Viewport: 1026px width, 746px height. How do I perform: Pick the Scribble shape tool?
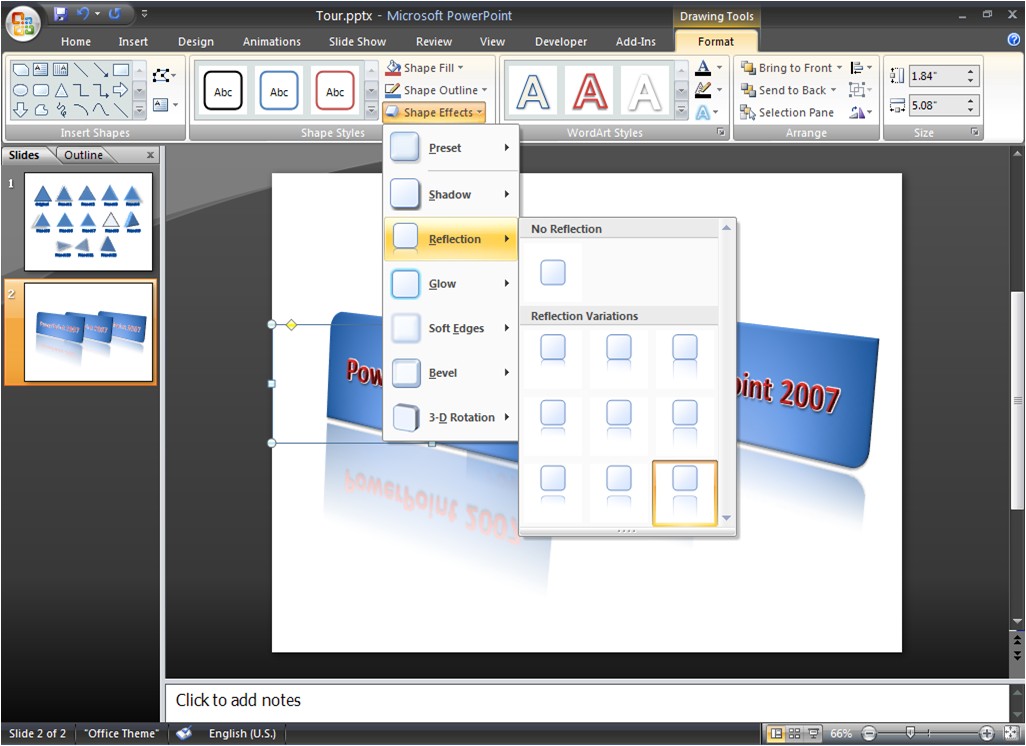point(61,110)
